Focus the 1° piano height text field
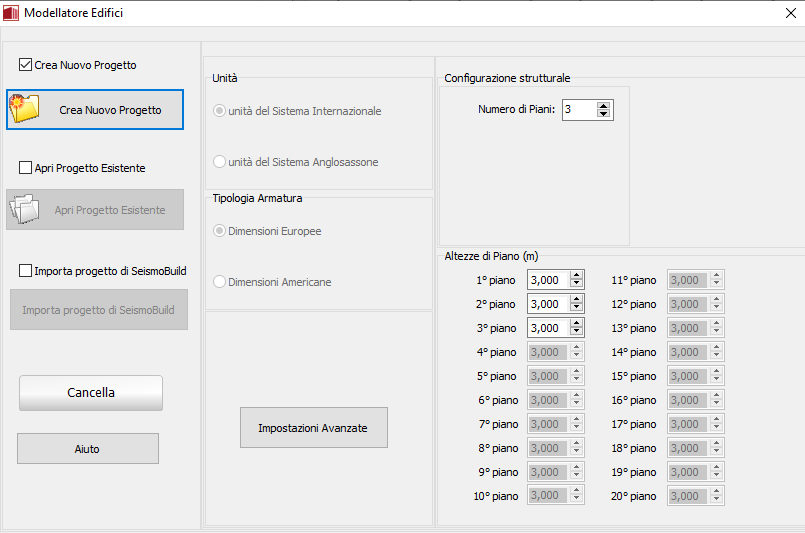805x533 pixels. point(547,280)
